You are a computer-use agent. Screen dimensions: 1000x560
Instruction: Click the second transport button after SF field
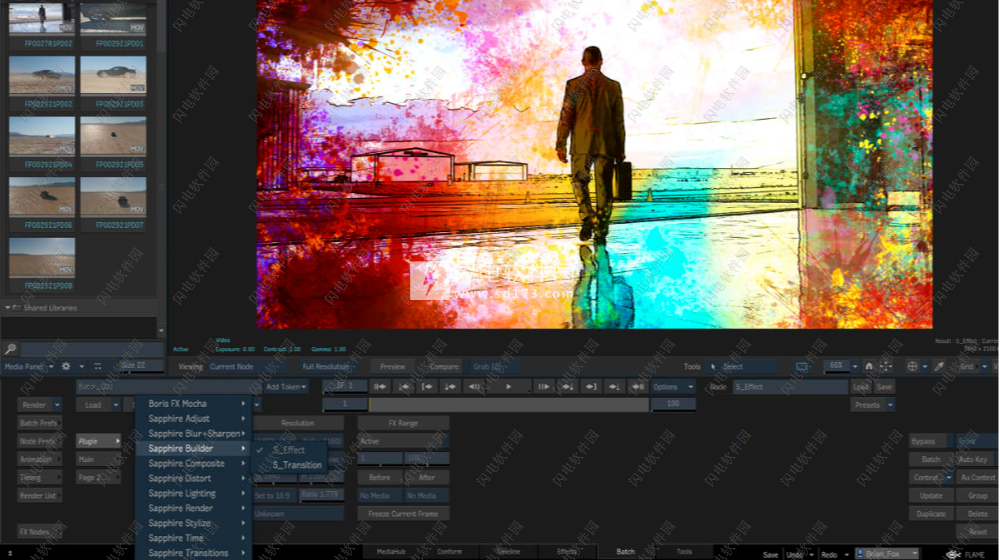point(404,387)
